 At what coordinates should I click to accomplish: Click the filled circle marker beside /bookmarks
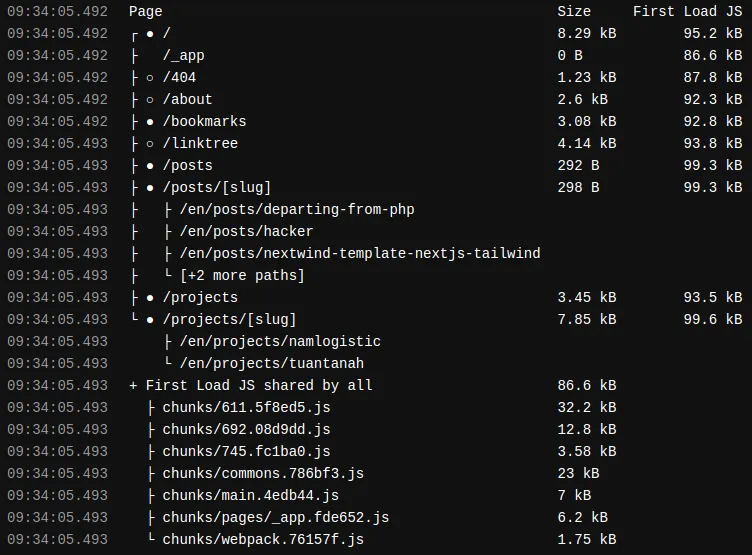click(150, 121)
